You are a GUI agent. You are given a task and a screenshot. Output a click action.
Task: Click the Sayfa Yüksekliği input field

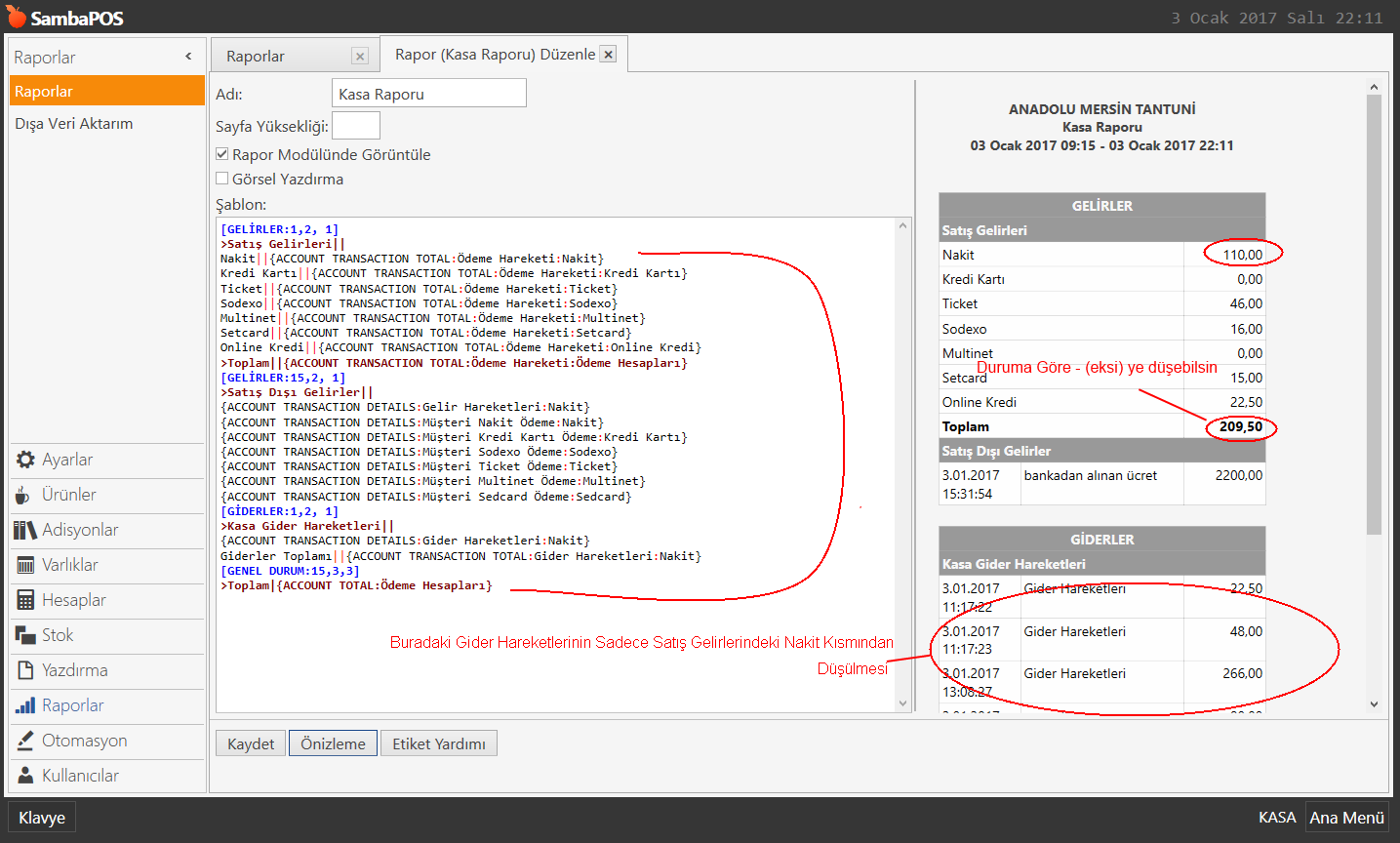tap(355, 126)
